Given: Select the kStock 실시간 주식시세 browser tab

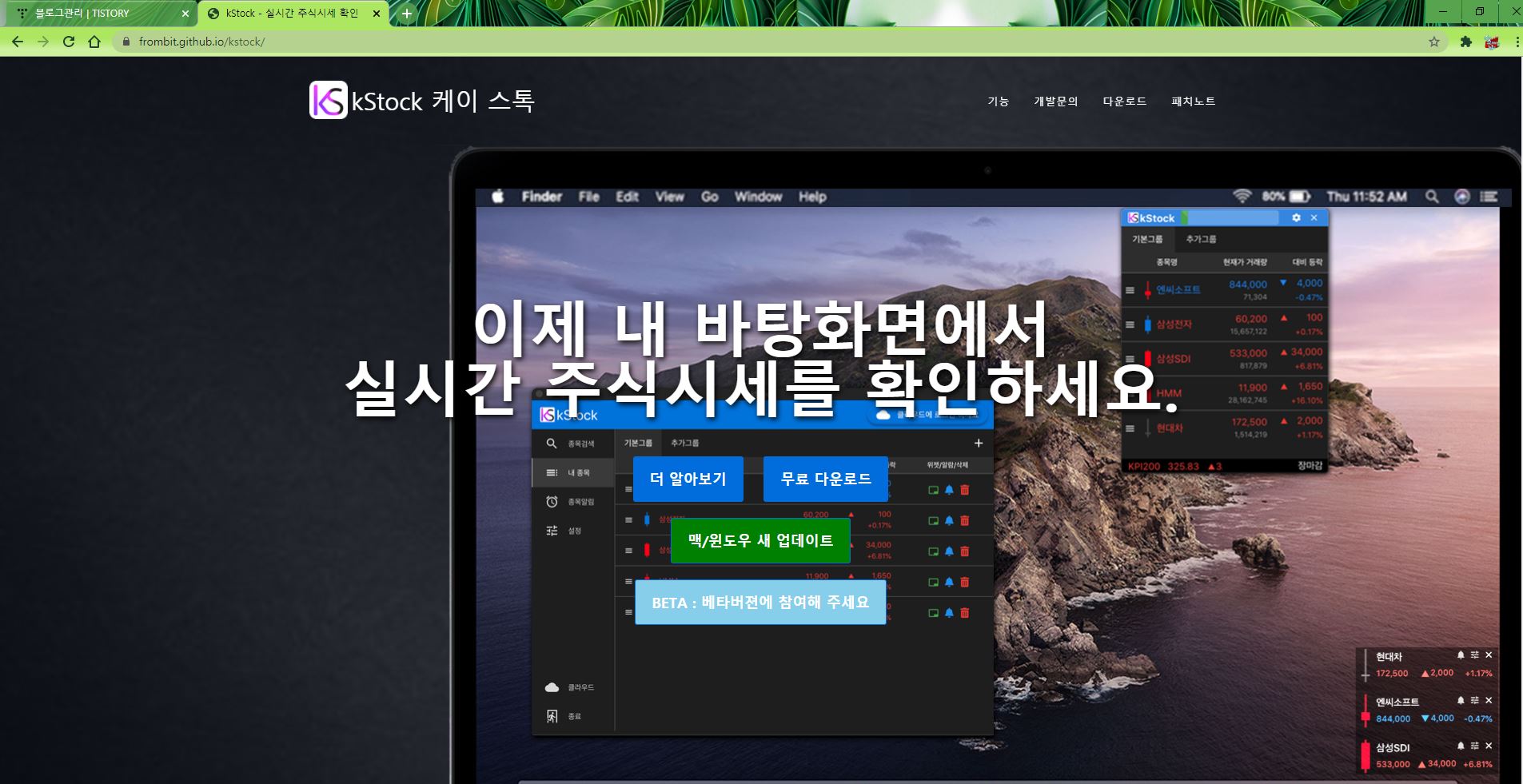Looking at the screenshot, I should coord(292,14).
